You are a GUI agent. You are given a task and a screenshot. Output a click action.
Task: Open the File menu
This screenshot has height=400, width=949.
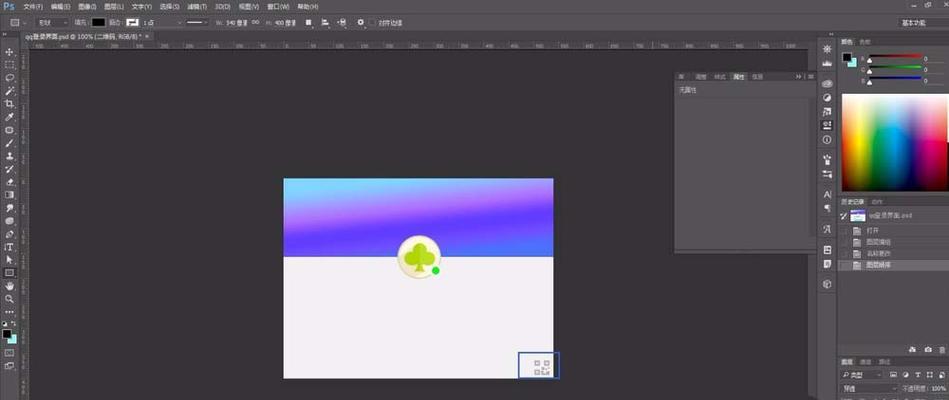(x=33, y=7)
